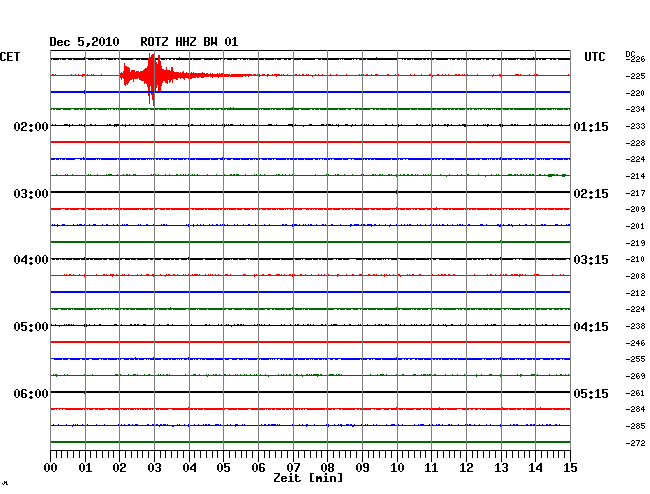Click the x-axis minute label "02"
The width and height of the screenshot is (650, 494).
tap(119, 468)
